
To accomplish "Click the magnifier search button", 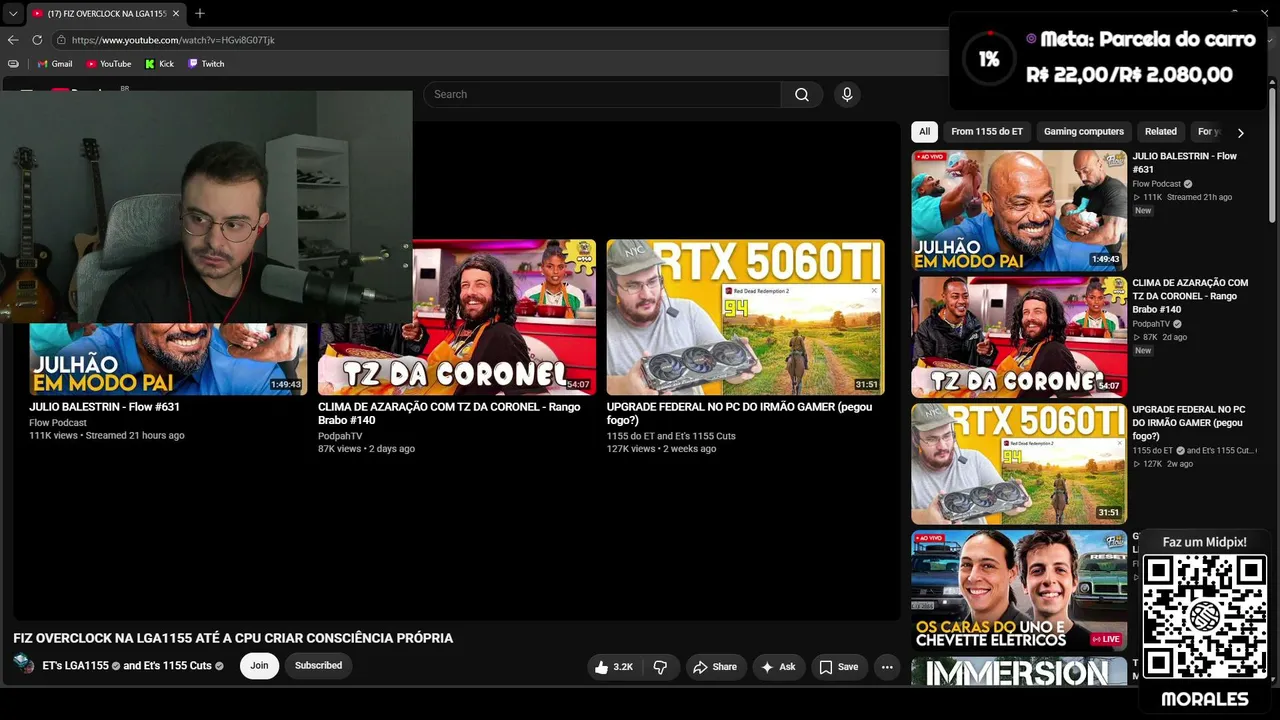I will click(802, 94).
